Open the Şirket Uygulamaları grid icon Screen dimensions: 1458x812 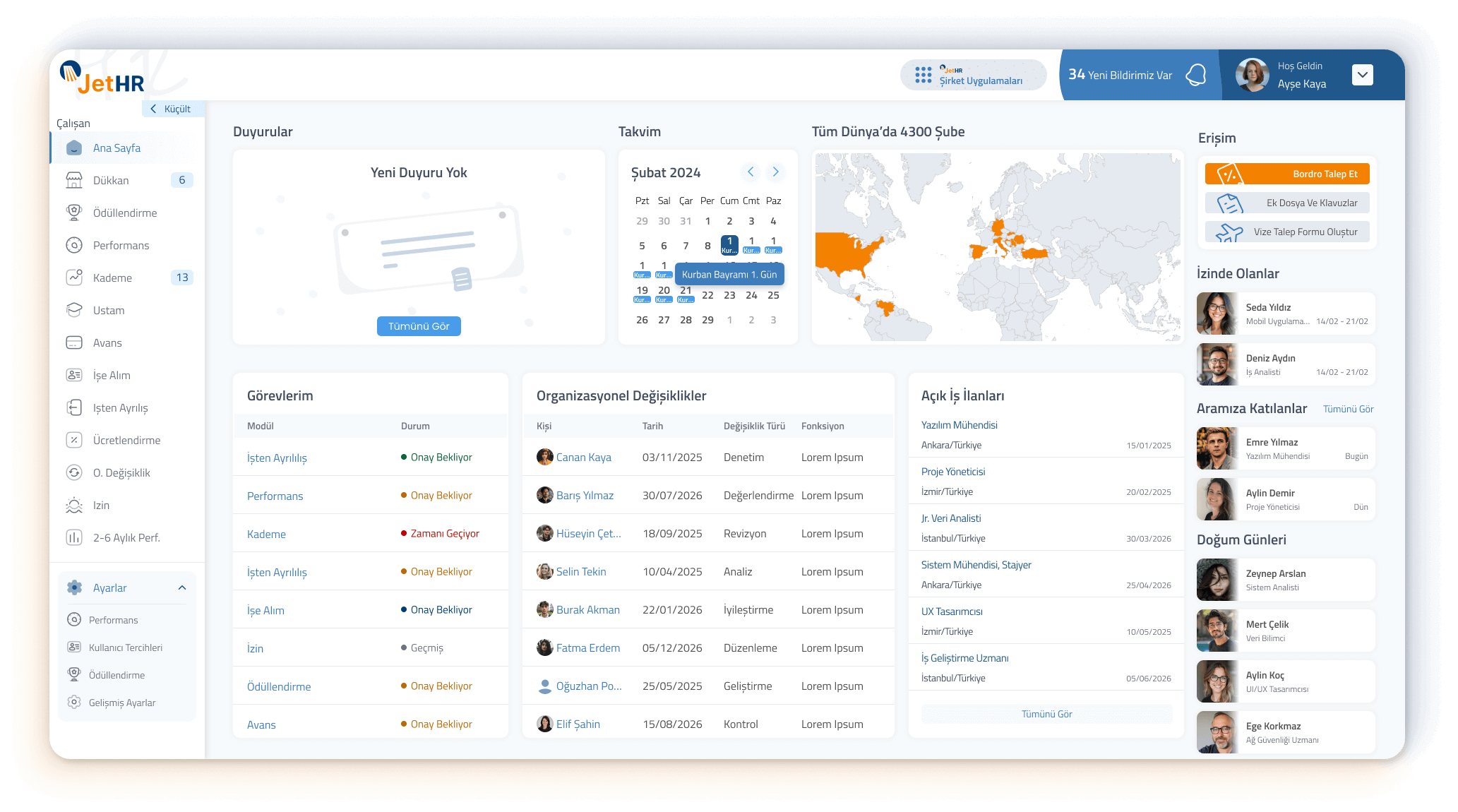click(x=923, y=75)
